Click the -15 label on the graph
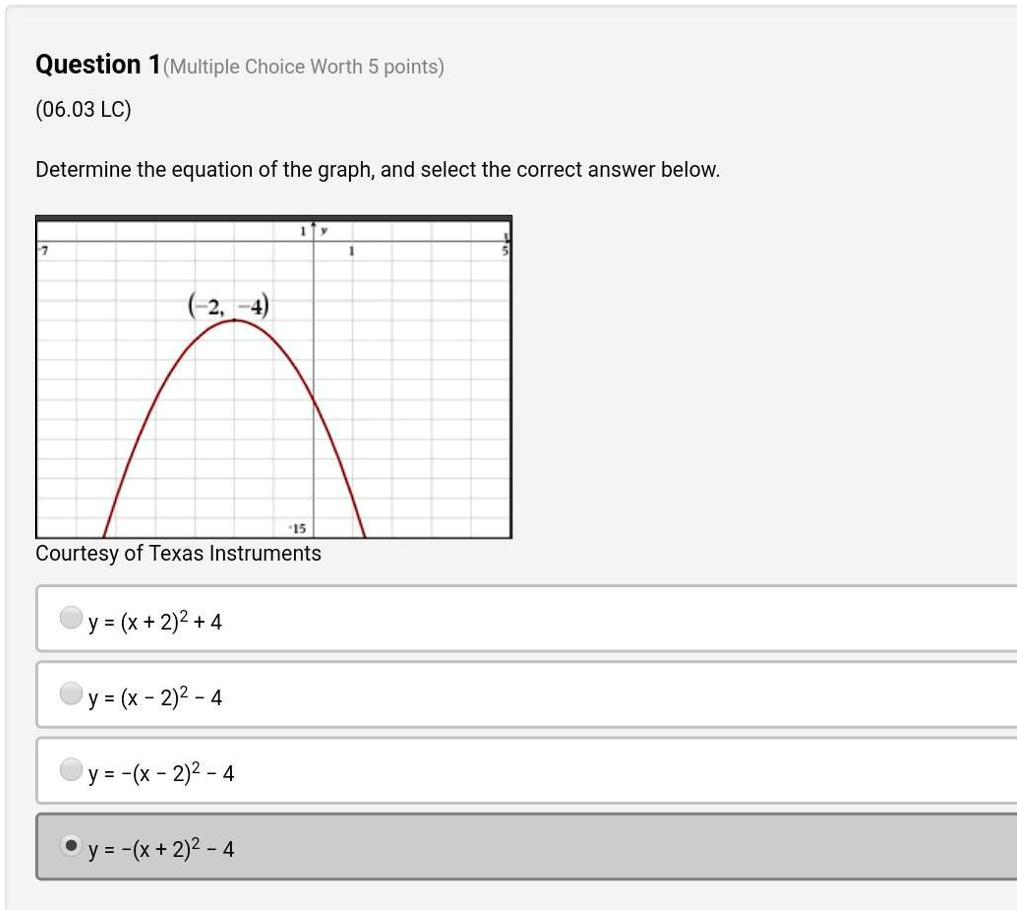1017x910 pixels. click(x=297, y=528)
